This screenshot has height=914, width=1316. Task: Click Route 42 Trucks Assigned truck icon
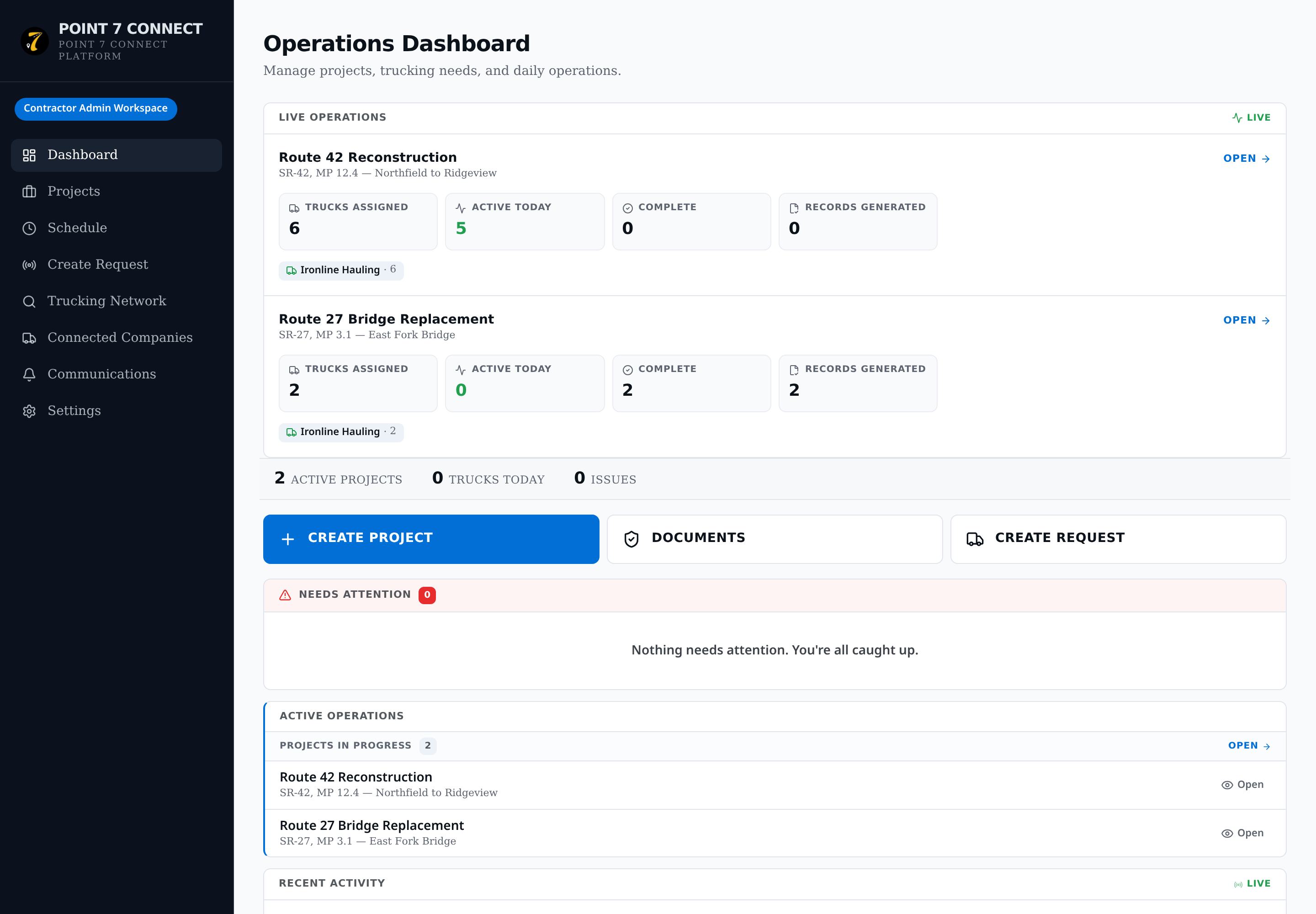(x=294, y=208)
